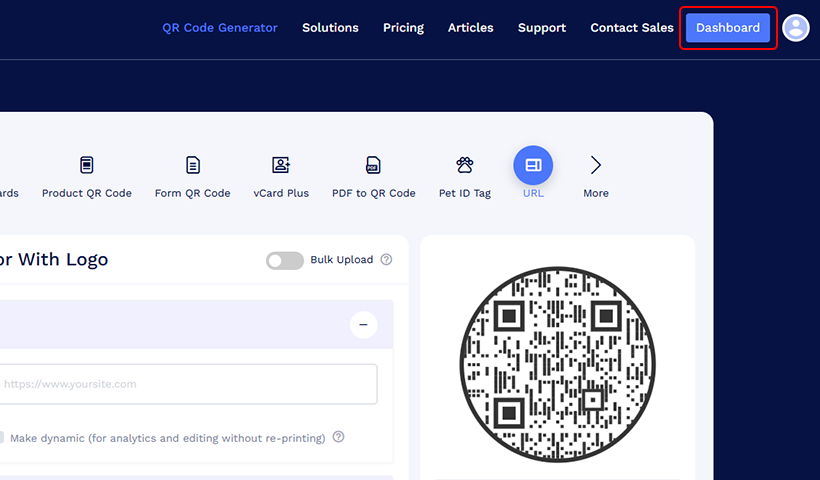Screen dimensions: 820x480
Task: Check the Make dynamic checkbox
Action: (x=1, y=438)
